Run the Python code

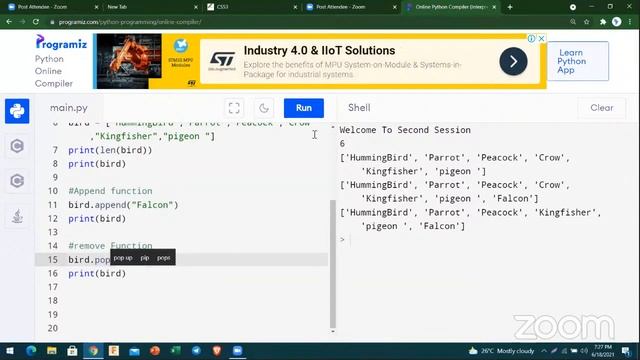[x=304, y=108]
